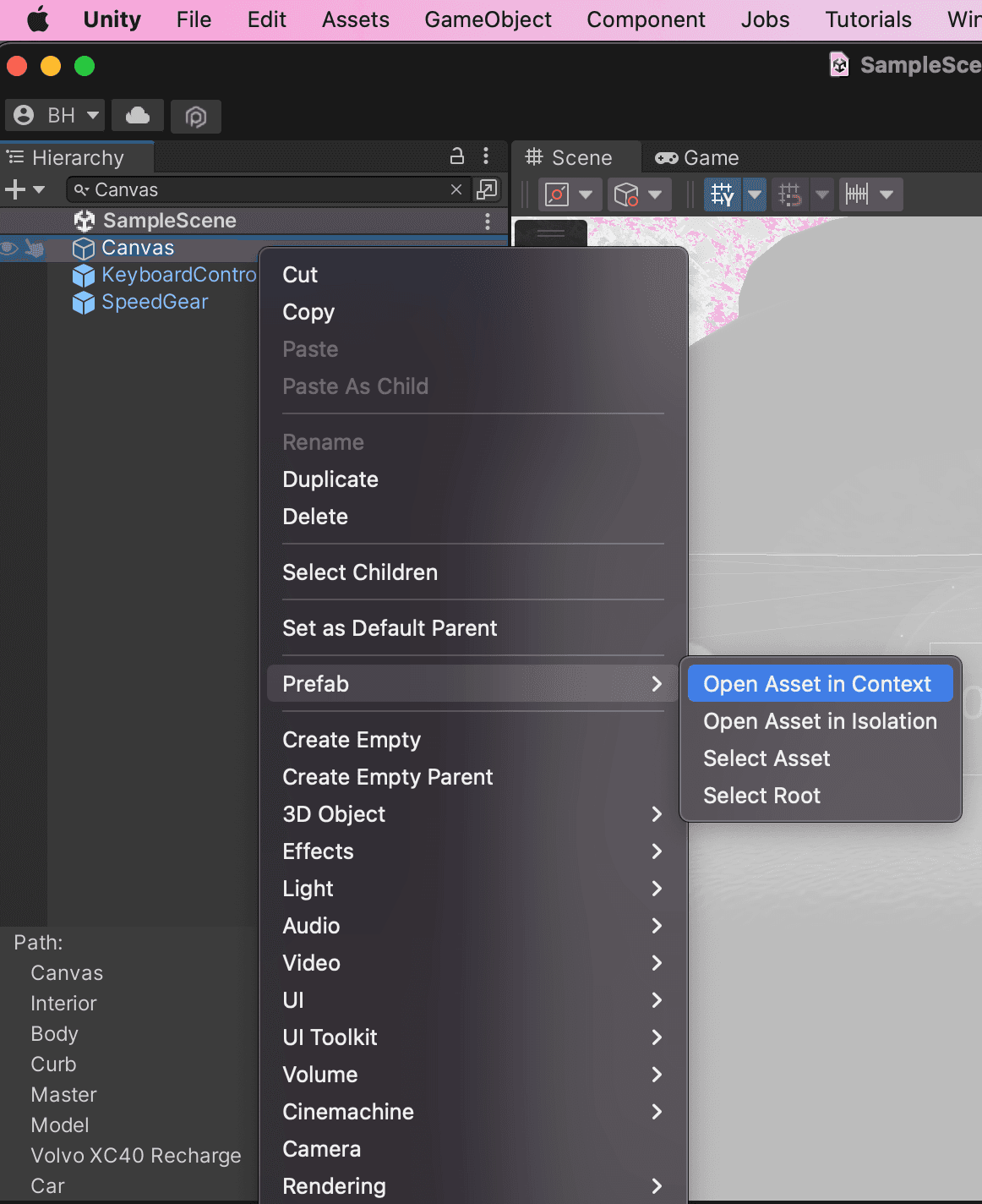The height and width of the screenshot is (1204, 982).
Task: Choose Select Children in context menu
Action: (473, 572)
